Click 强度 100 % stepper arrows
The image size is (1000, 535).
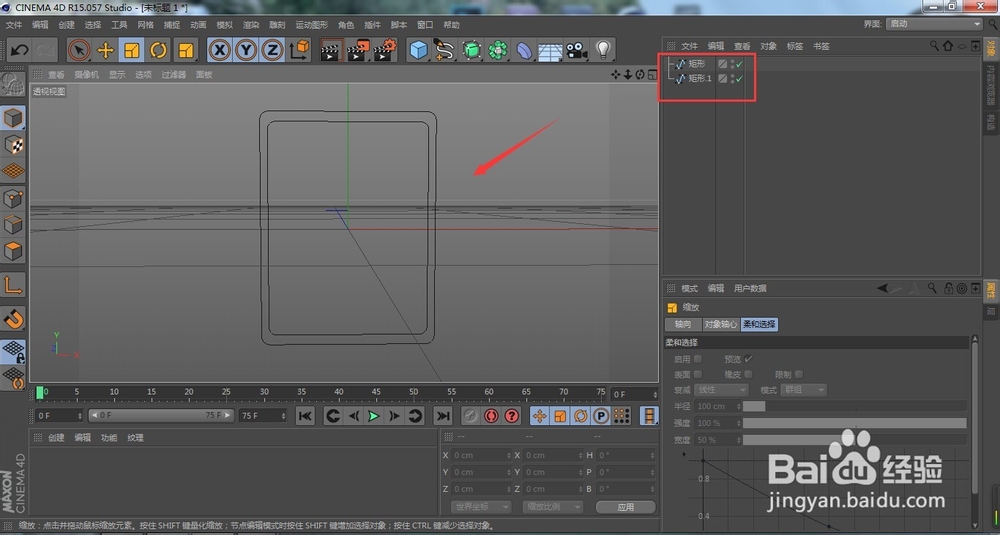739,423
